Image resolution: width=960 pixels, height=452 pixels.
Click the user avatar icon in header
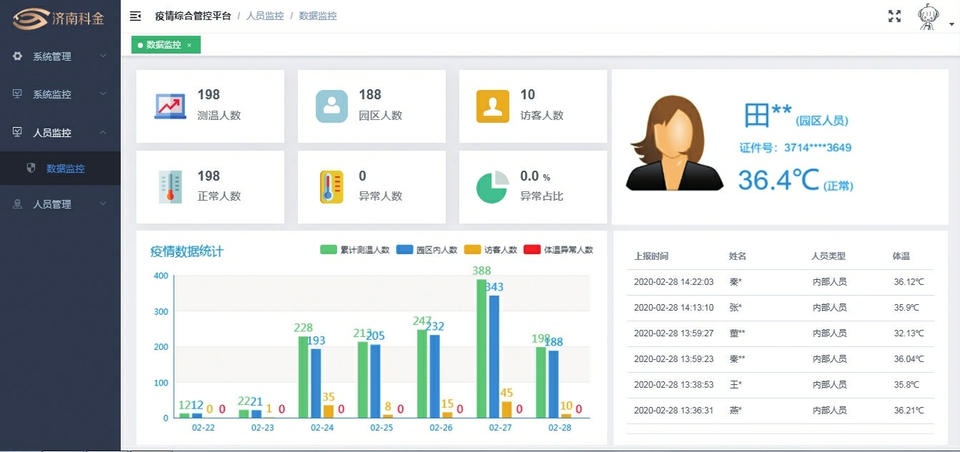click(929, 17)
